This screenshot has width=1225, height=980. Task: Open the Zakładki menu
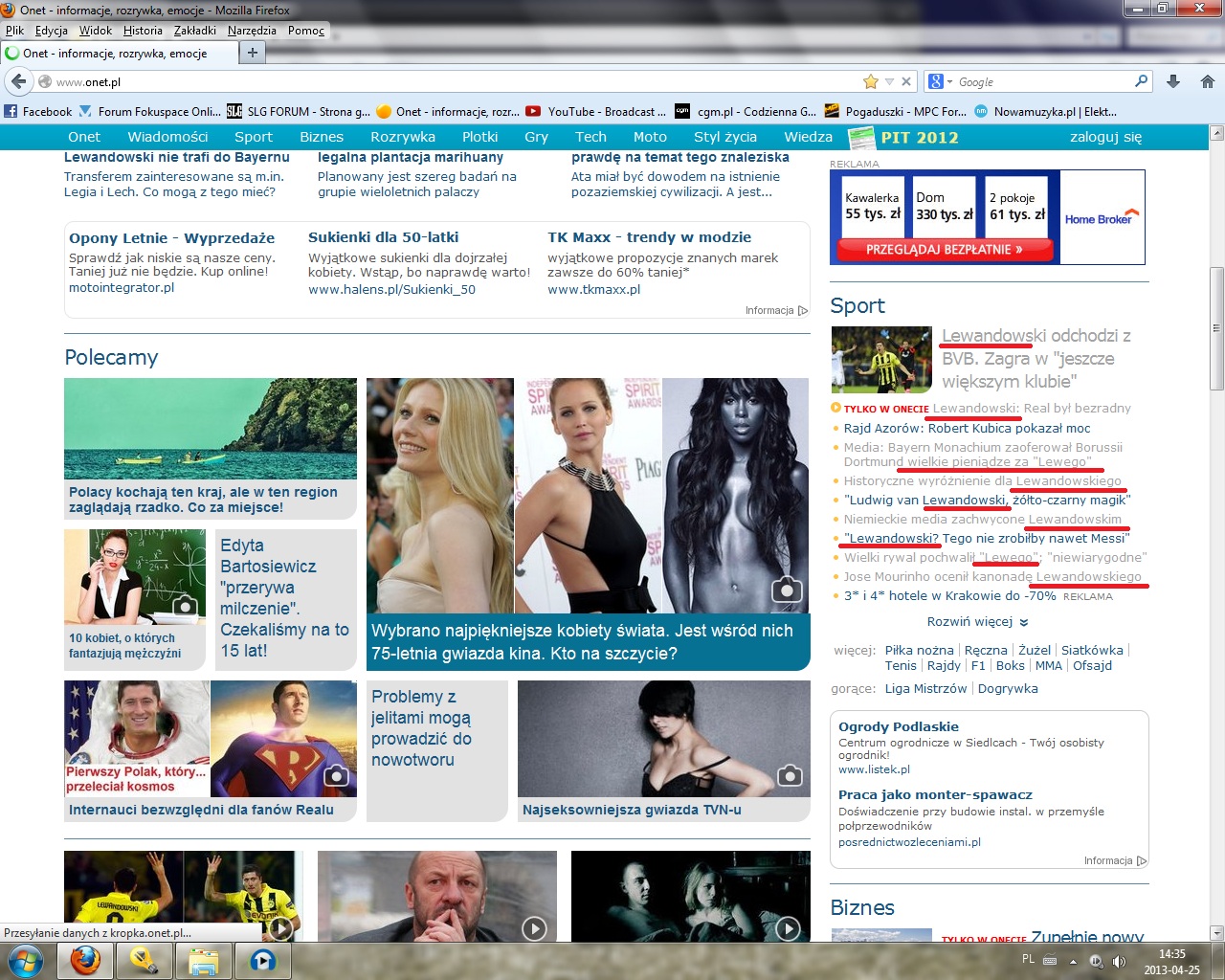tap(195, 30)
